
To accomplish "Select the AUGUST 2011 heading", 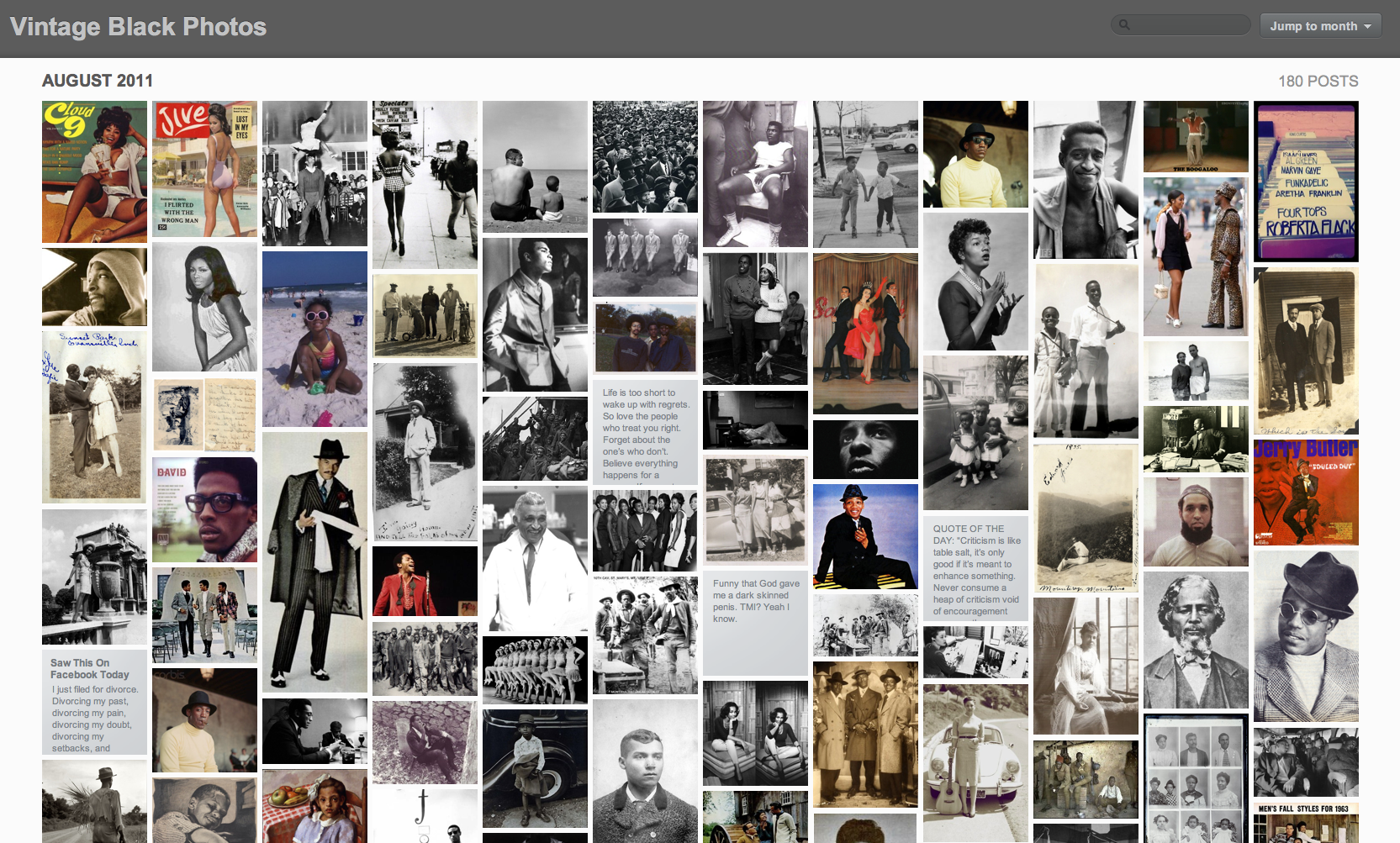I will coord(97,81).
